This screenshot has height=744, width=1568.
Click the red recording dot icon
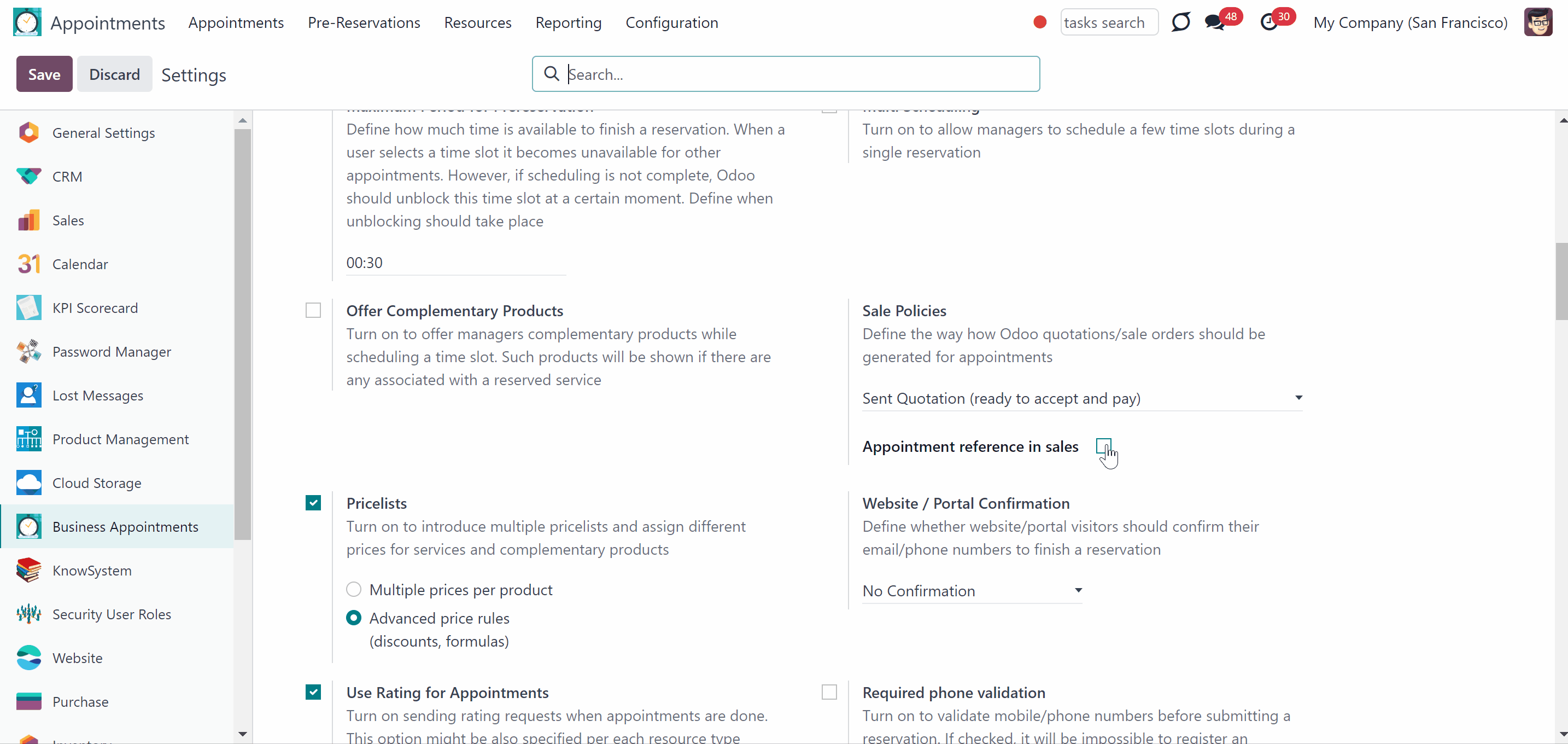click(1040, 22)
